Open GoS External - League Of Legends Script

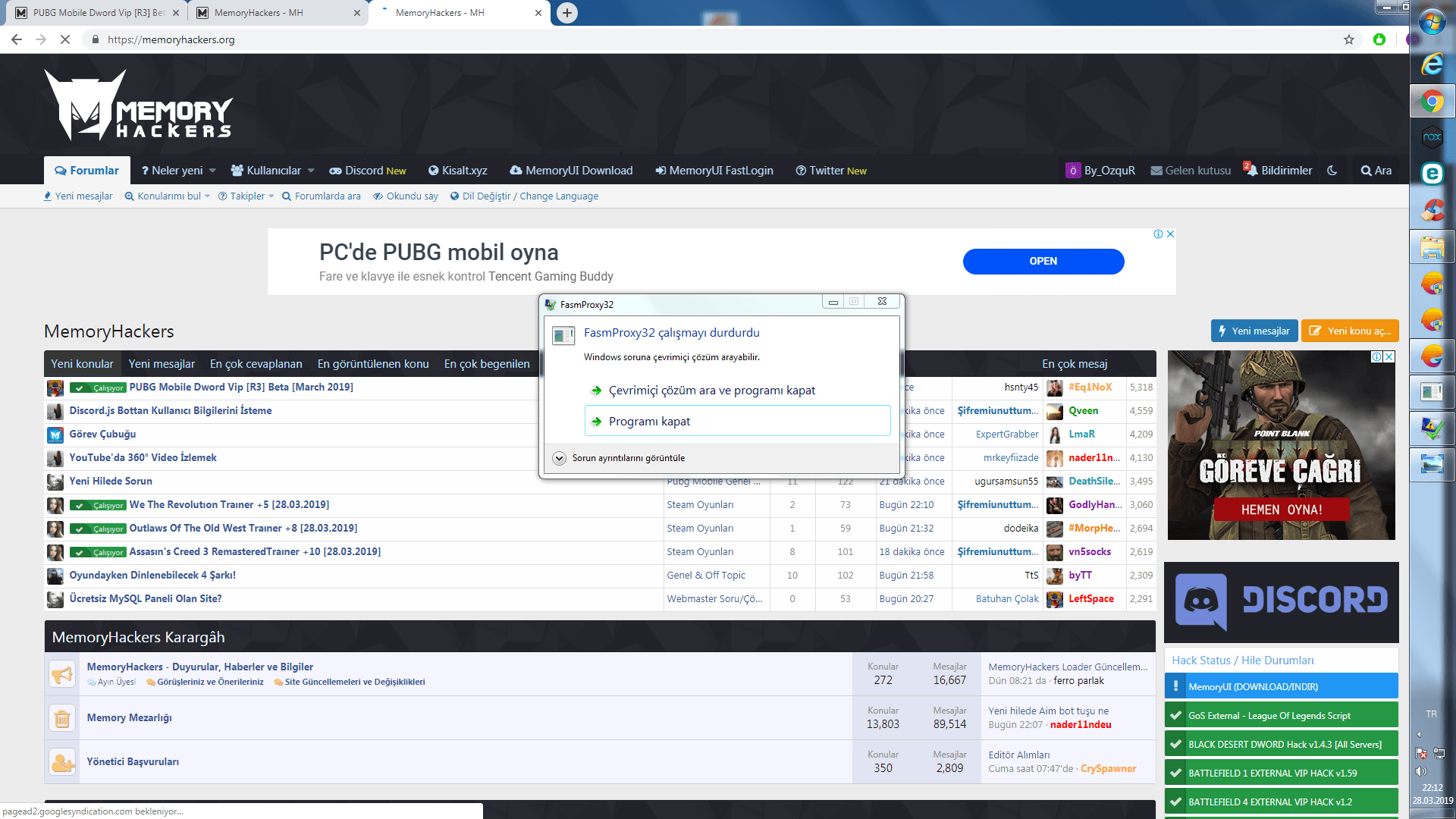[x=1282, y=716]
